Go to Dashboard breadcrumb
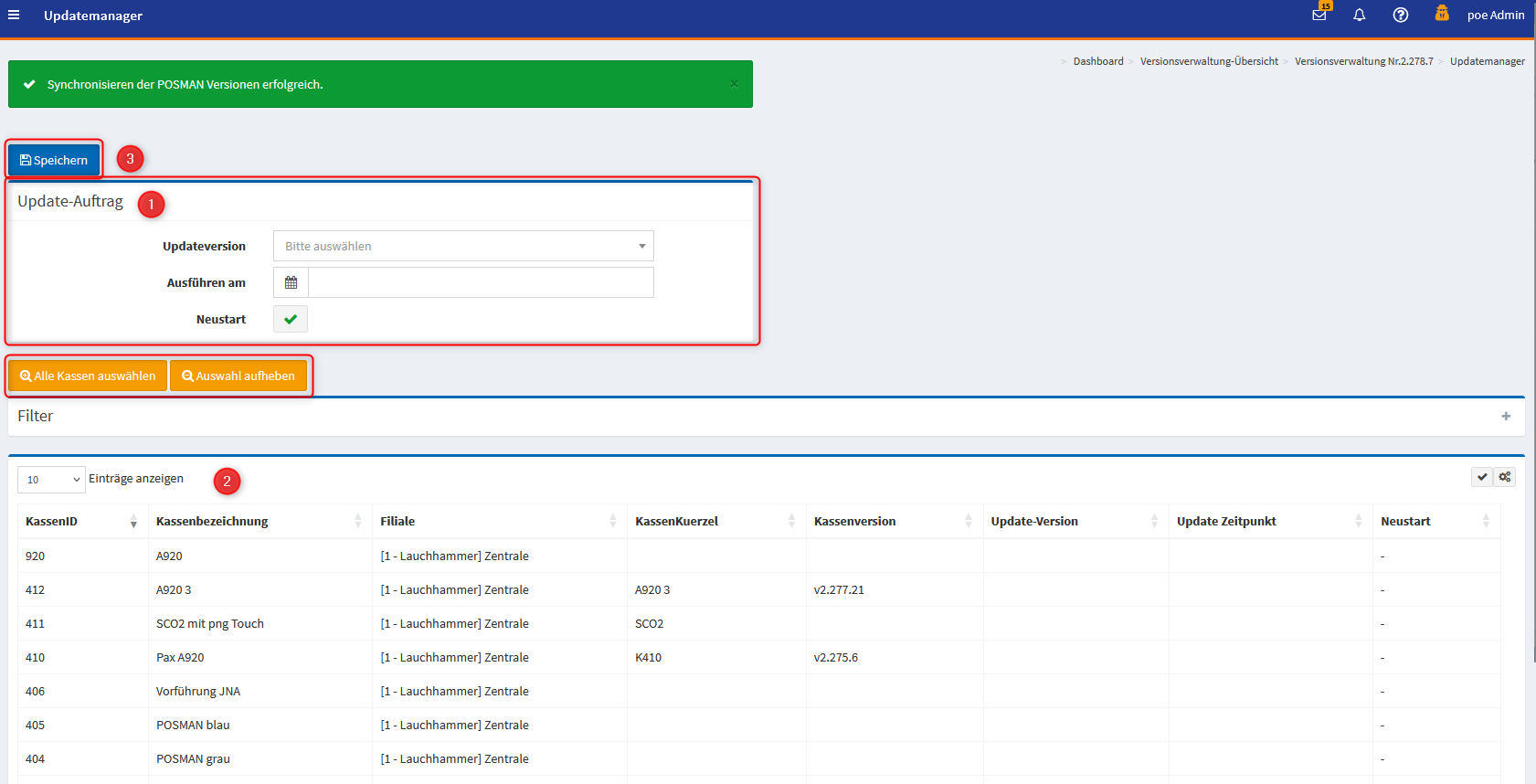Image resolution: width=1536 pixels, height=784 pixels. [x=1097, y=61]
